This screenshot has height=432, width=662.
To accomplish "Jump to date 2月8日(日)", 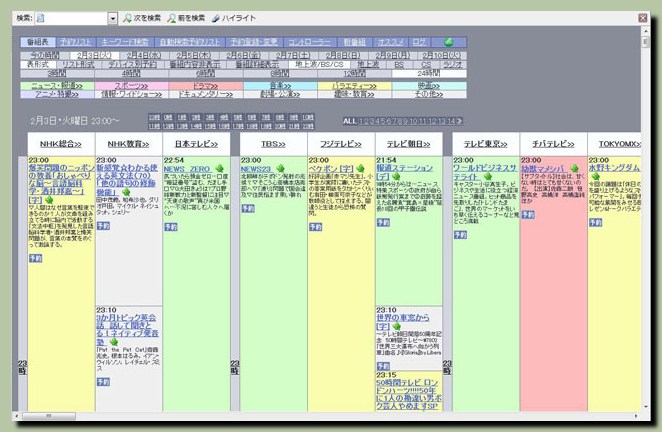I will pos(343,55).
